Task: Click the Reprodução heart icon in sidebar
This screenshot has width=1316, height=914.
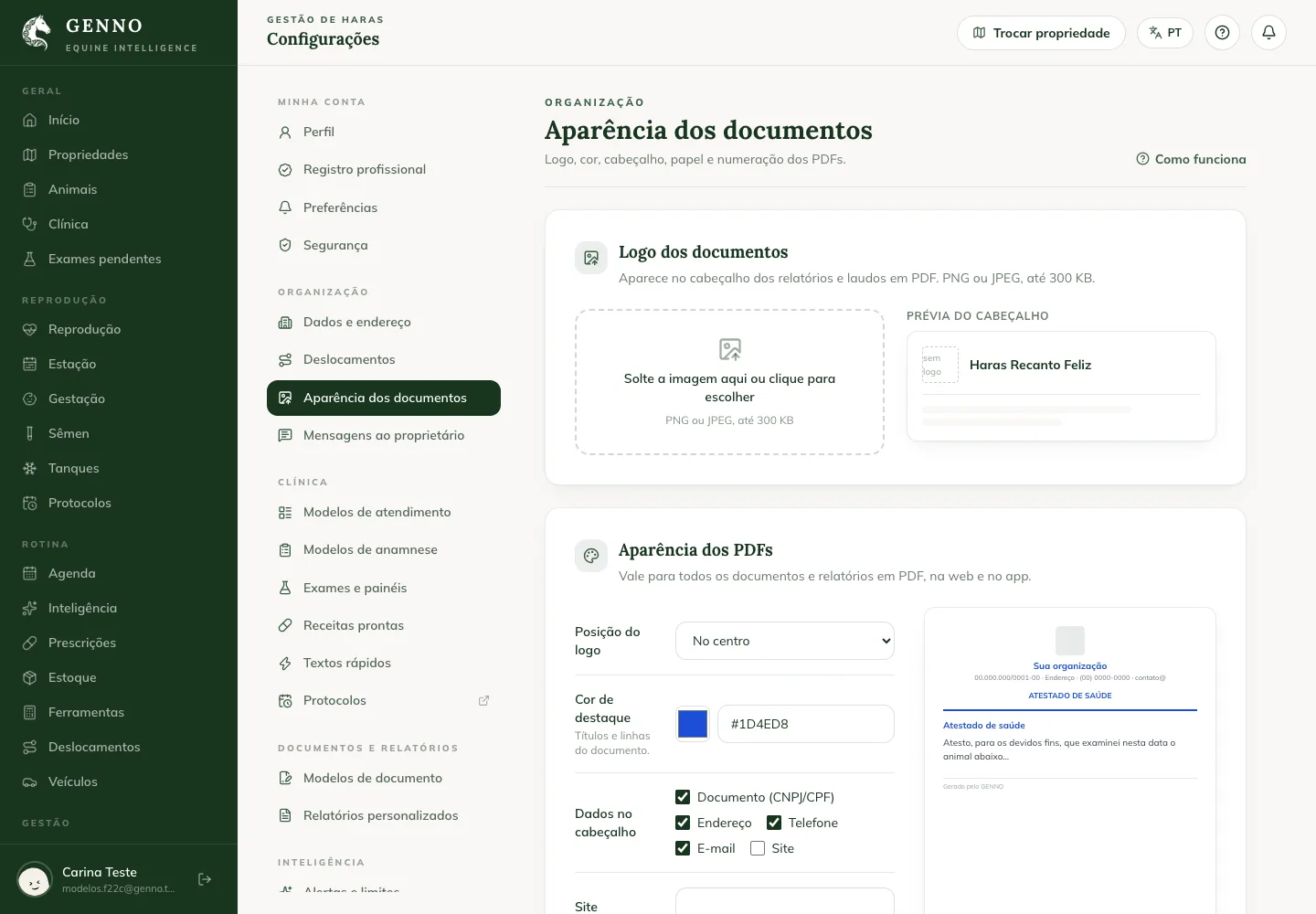Action: (29, 329)
